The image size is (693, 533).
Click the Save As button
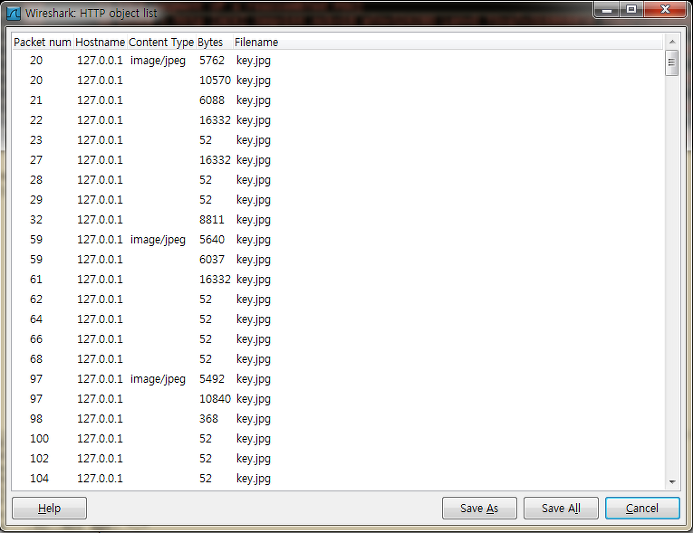click(479, 508)
